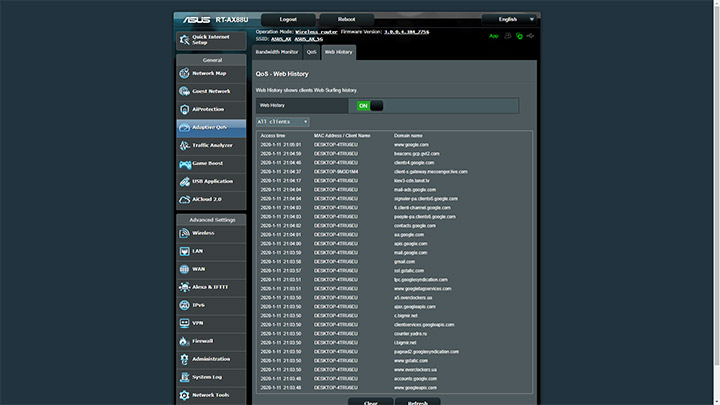Click the Firewall icon in Advanced Settings
The height and width of the screenshot is (405, 720).
coord(185,341)
